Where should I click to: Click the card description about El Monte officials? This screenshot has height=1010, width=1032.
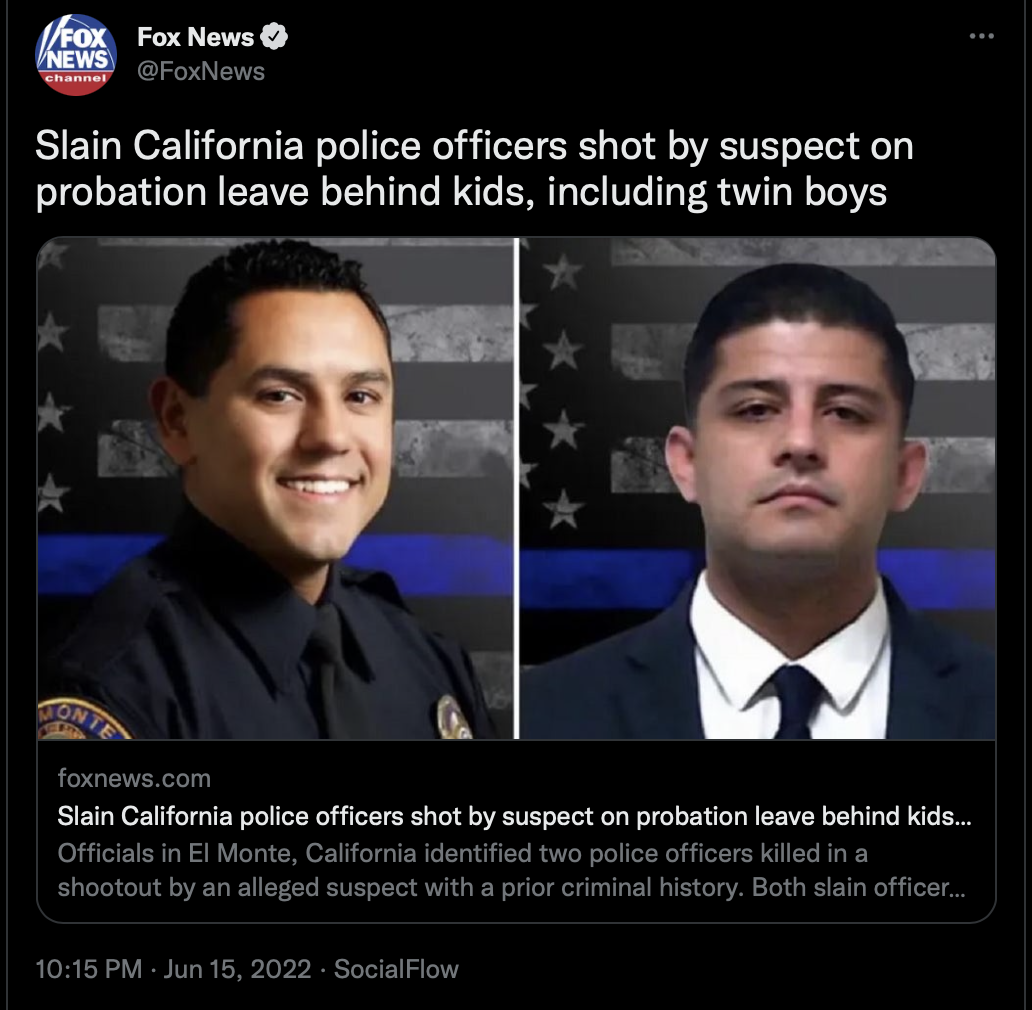point(511,870)
